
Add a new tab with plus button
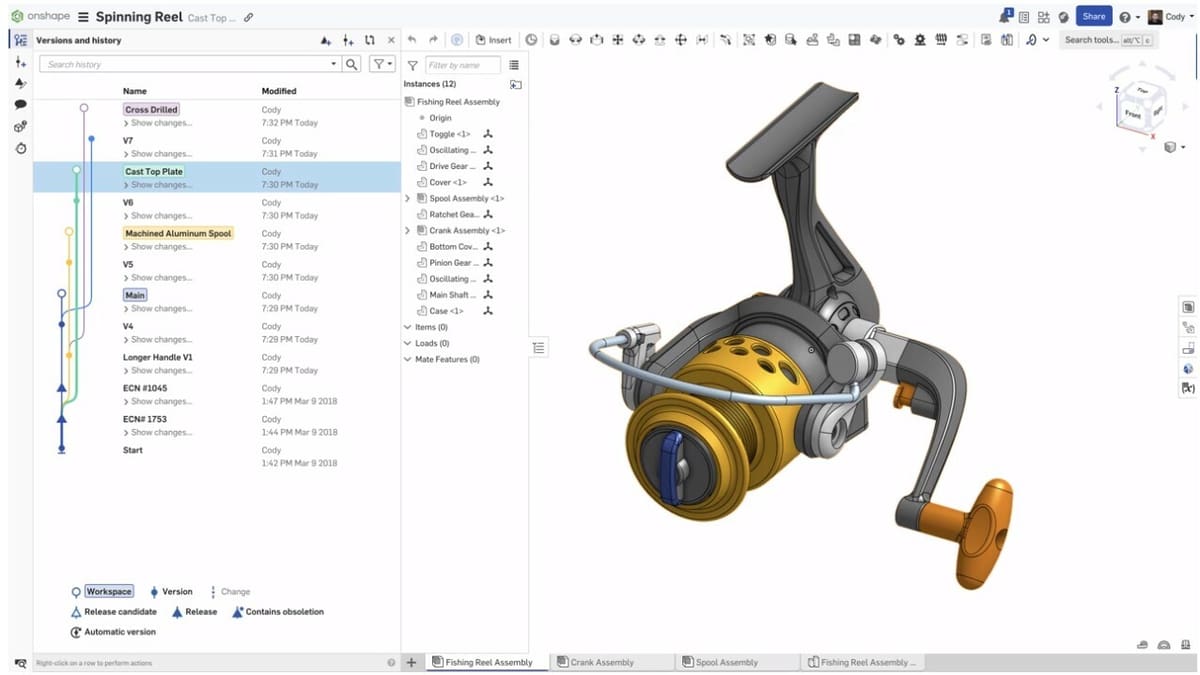point(411,662)
